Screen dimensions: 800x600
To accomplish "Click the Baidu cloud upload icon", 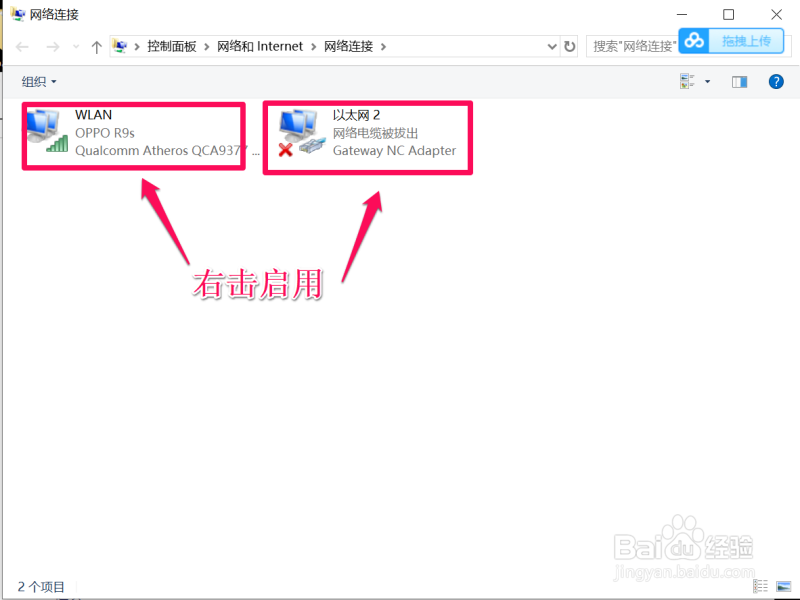I will (x=694, y=41).
